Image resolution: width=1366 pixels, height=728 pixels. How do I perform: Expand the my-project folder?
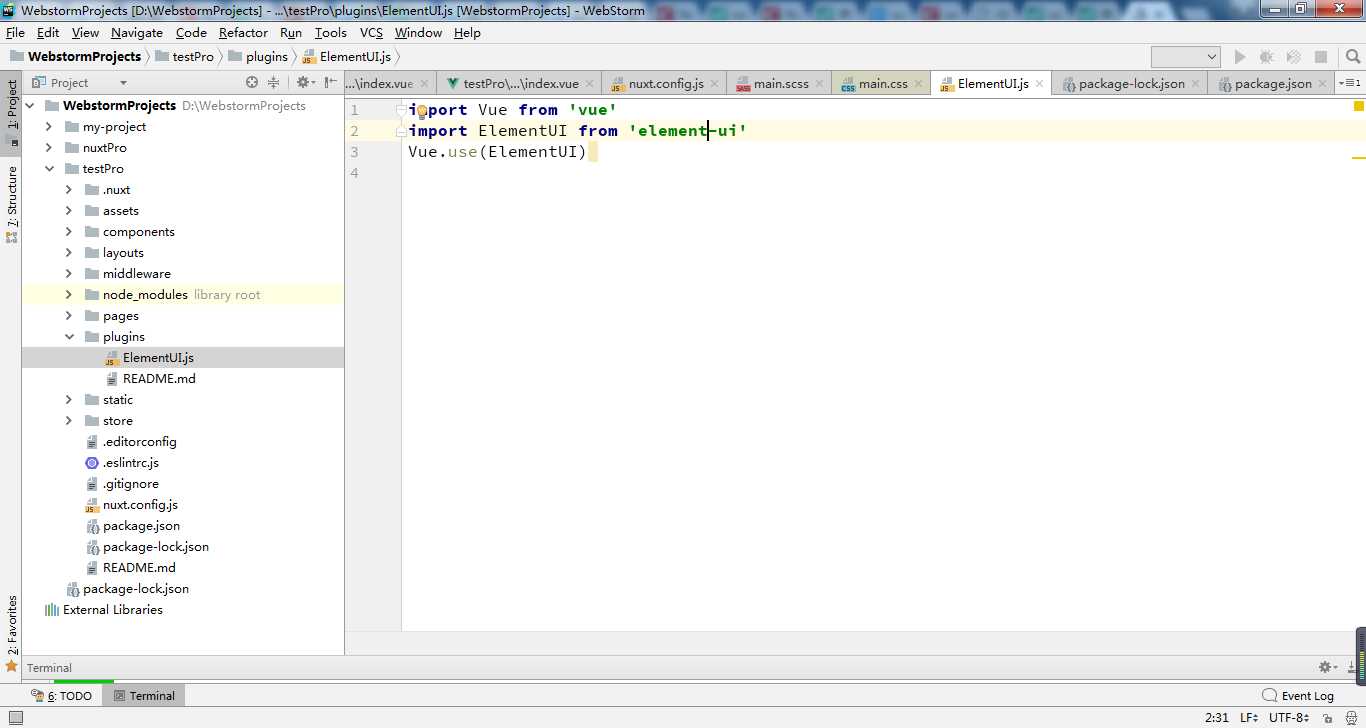[49, 127]
